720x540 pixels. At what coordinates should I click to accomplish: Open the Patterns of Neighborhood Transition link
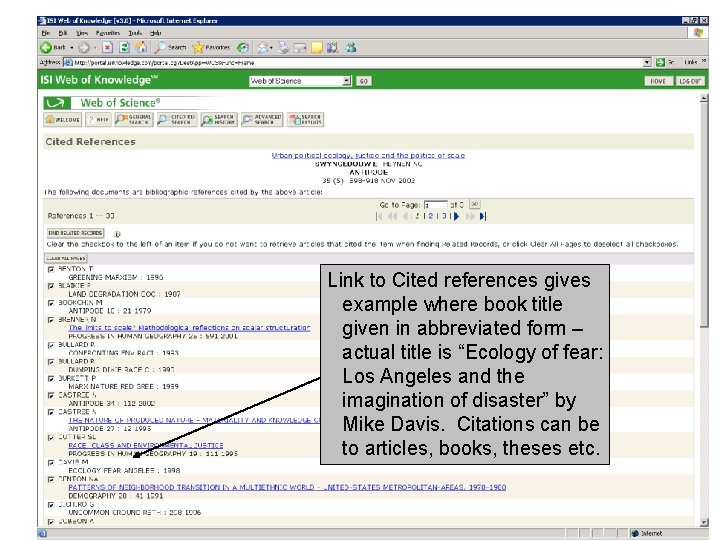tap(287, 487)
